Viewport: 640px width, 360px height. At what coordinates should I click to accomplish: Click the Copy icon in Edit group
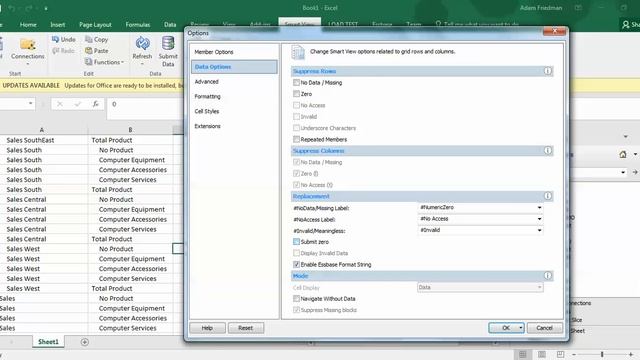click(89, 39)
